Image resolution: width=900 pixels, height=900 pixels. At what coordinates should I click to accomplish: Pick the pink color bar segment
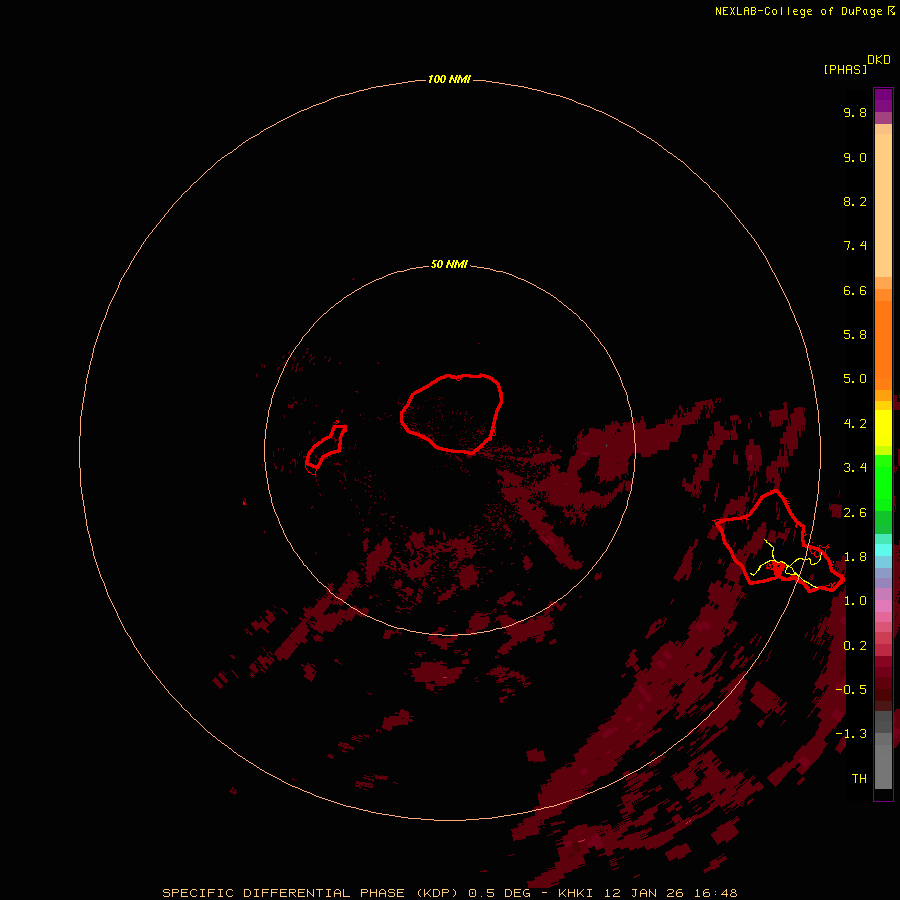[x=883, y=606]
